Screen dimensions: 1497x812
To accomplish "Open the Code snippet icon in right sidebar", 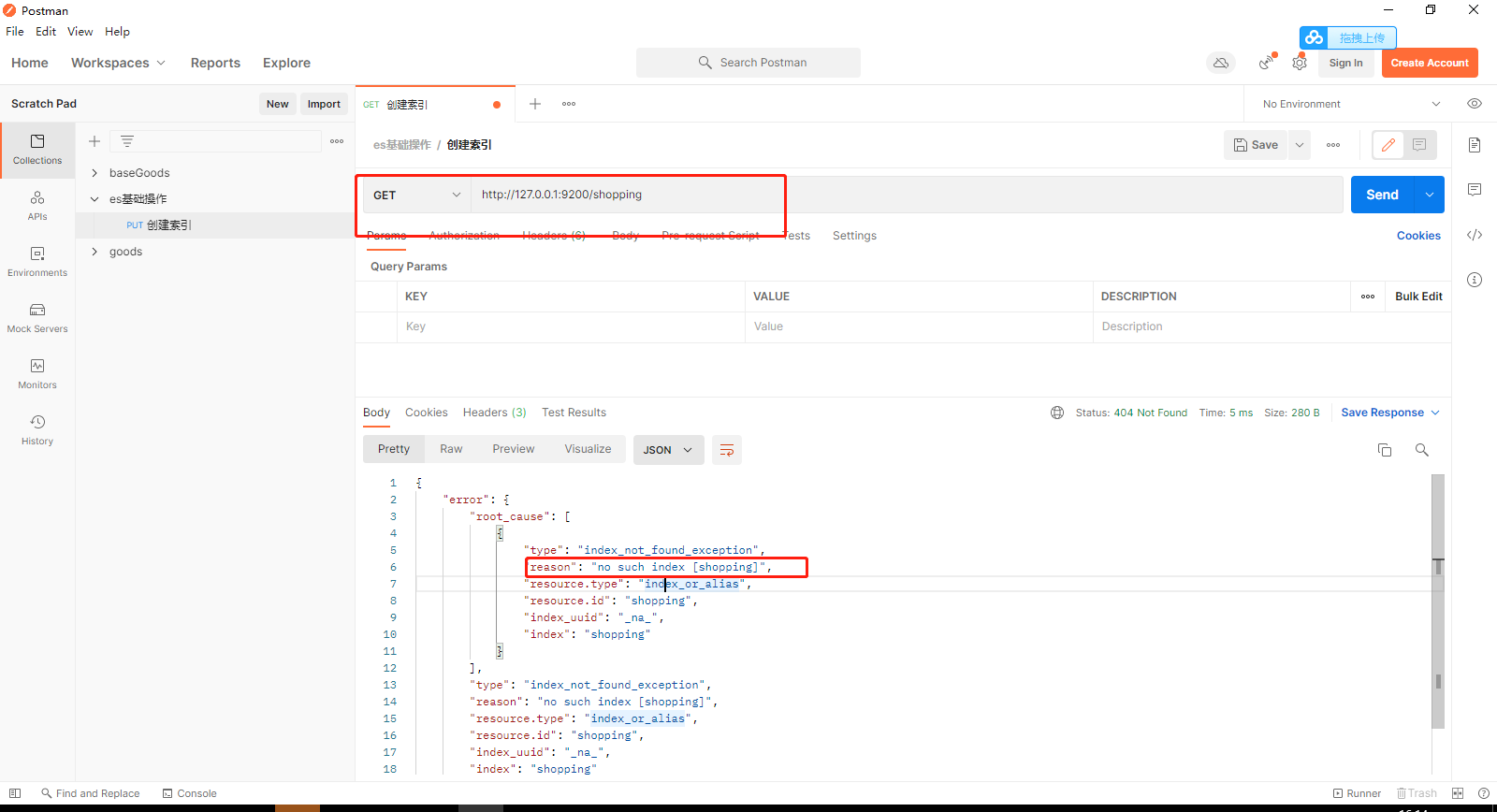I will coord(1475,235).
